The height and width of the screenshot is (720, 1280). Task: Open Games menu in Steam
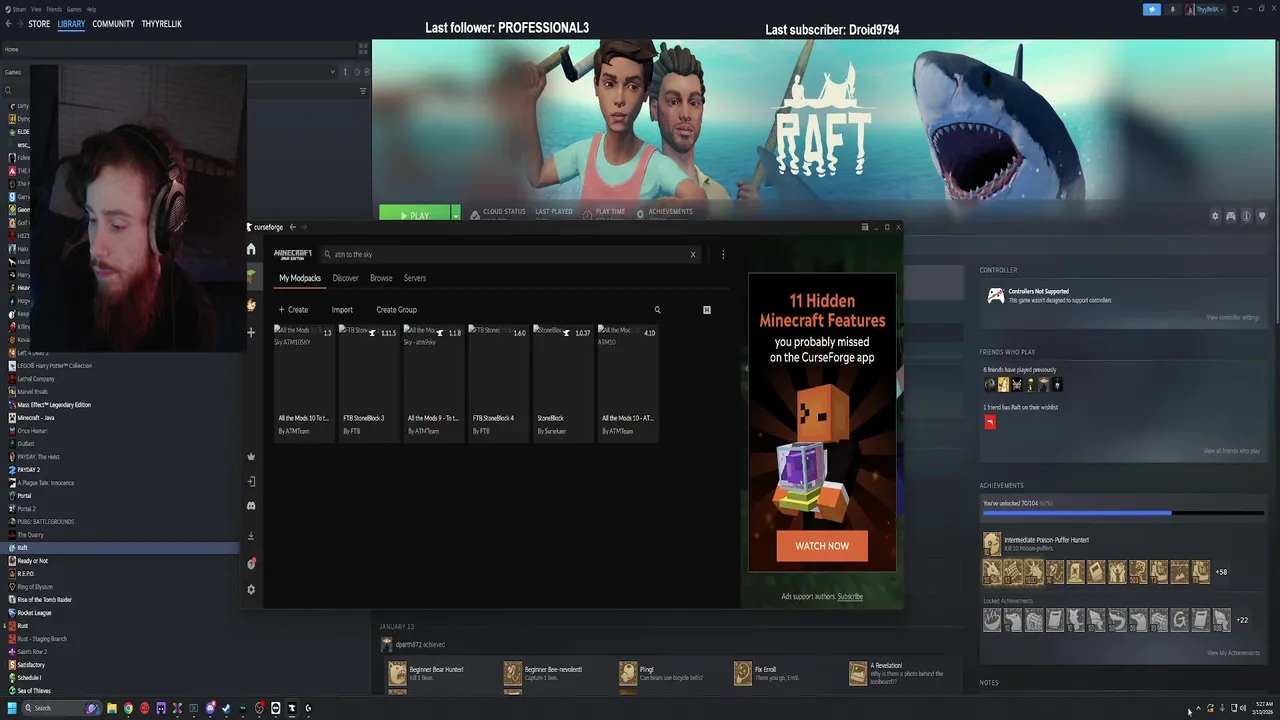(74, 9)
